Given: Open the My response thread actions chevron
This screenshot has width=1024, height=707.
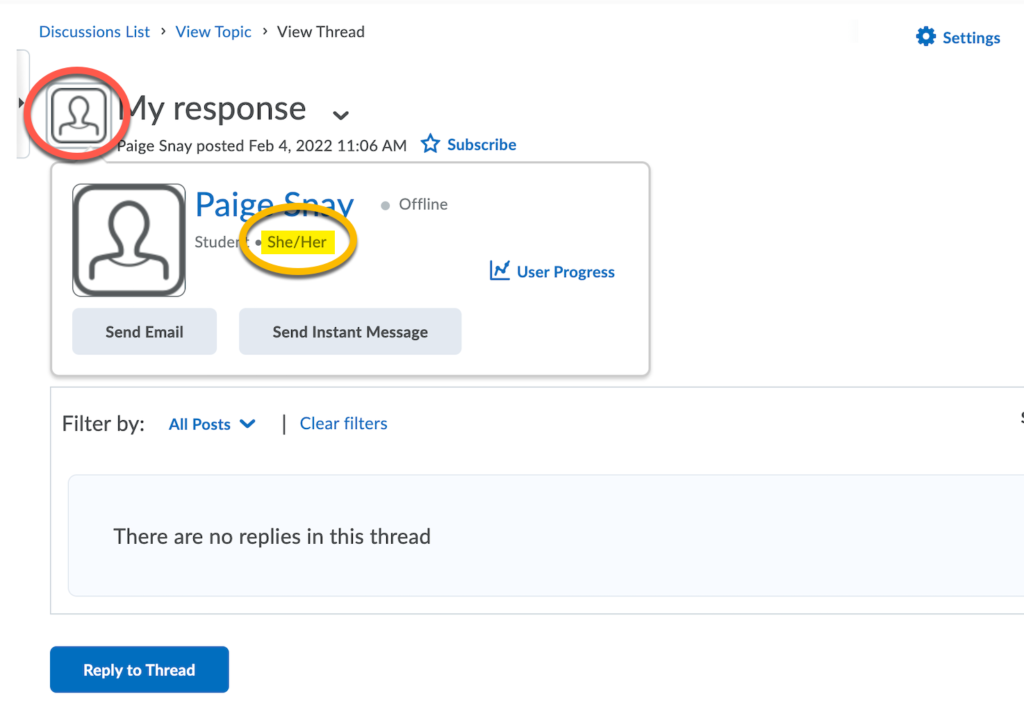Looking at the screenshot, I should point(340,114).
